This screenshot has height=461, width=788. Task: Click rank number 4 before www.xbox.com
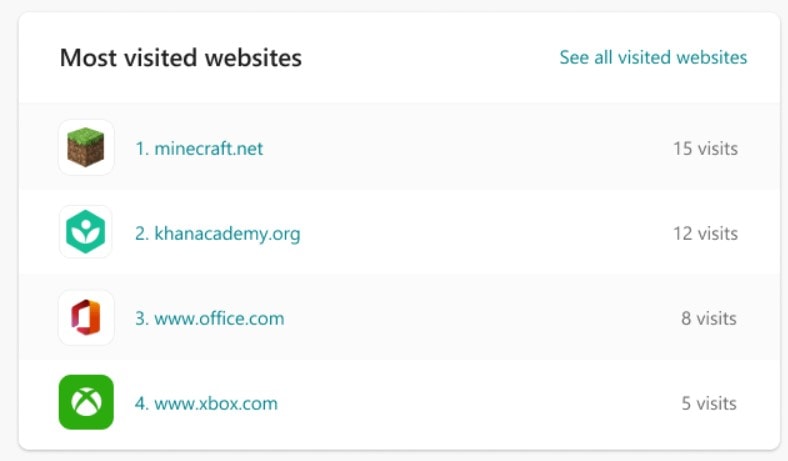[142, 403]
